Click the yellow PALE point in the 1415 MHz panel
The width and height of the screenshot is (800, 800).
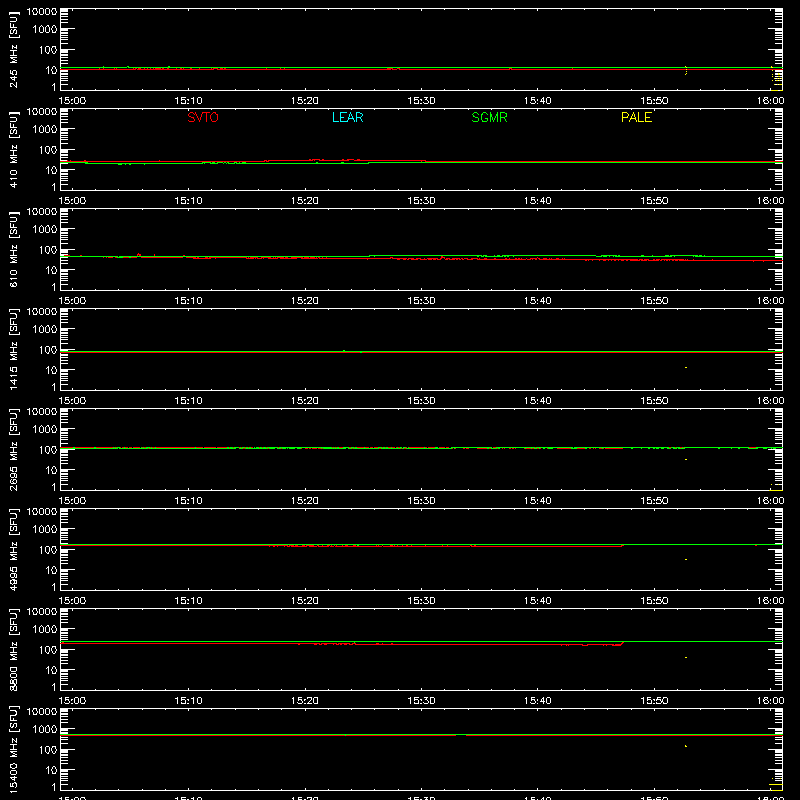686,367
